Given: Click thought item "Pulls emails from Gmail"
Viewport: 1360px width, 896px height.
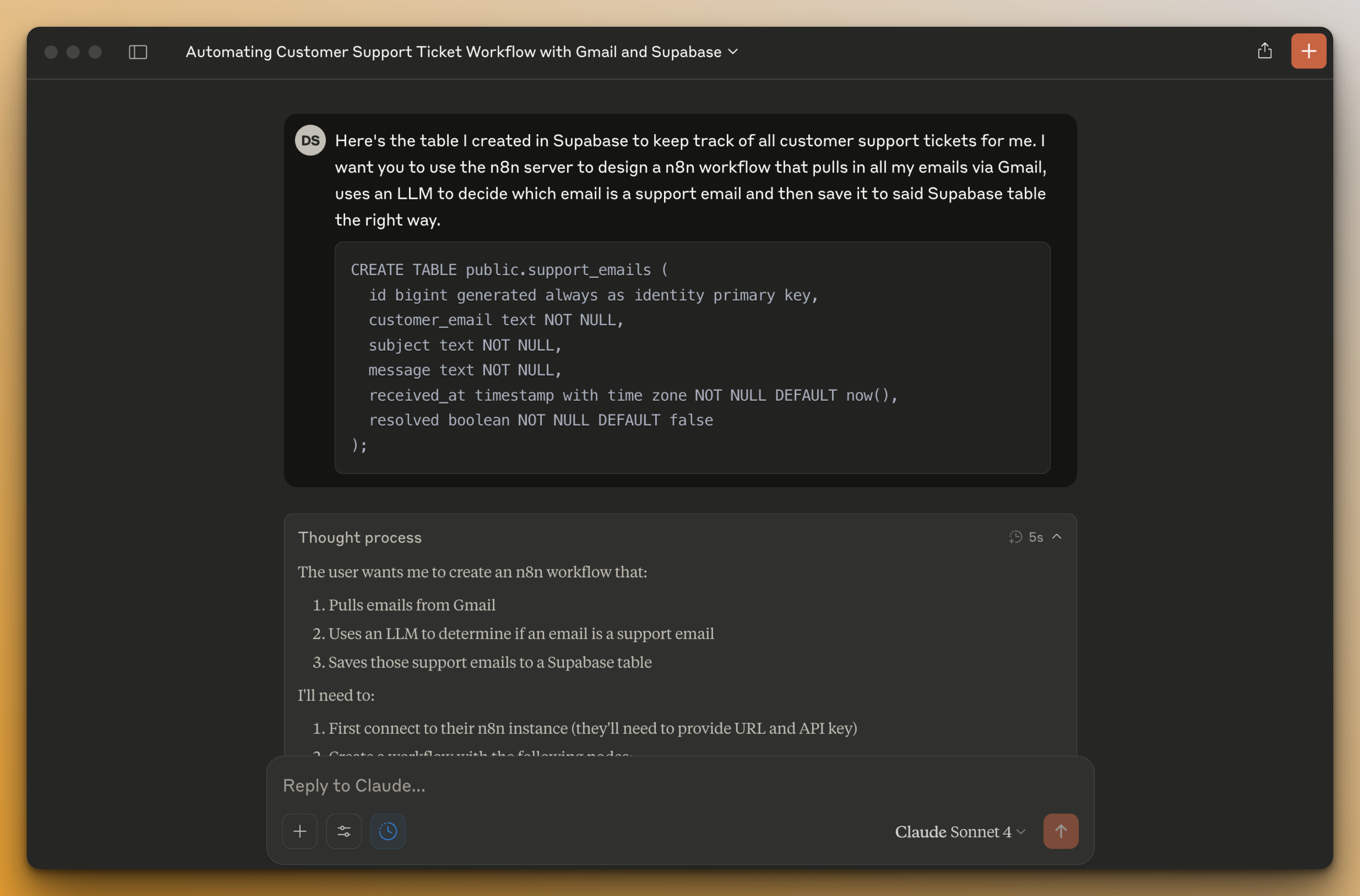Looking at the screenshot, I should (x=412, y=605).
